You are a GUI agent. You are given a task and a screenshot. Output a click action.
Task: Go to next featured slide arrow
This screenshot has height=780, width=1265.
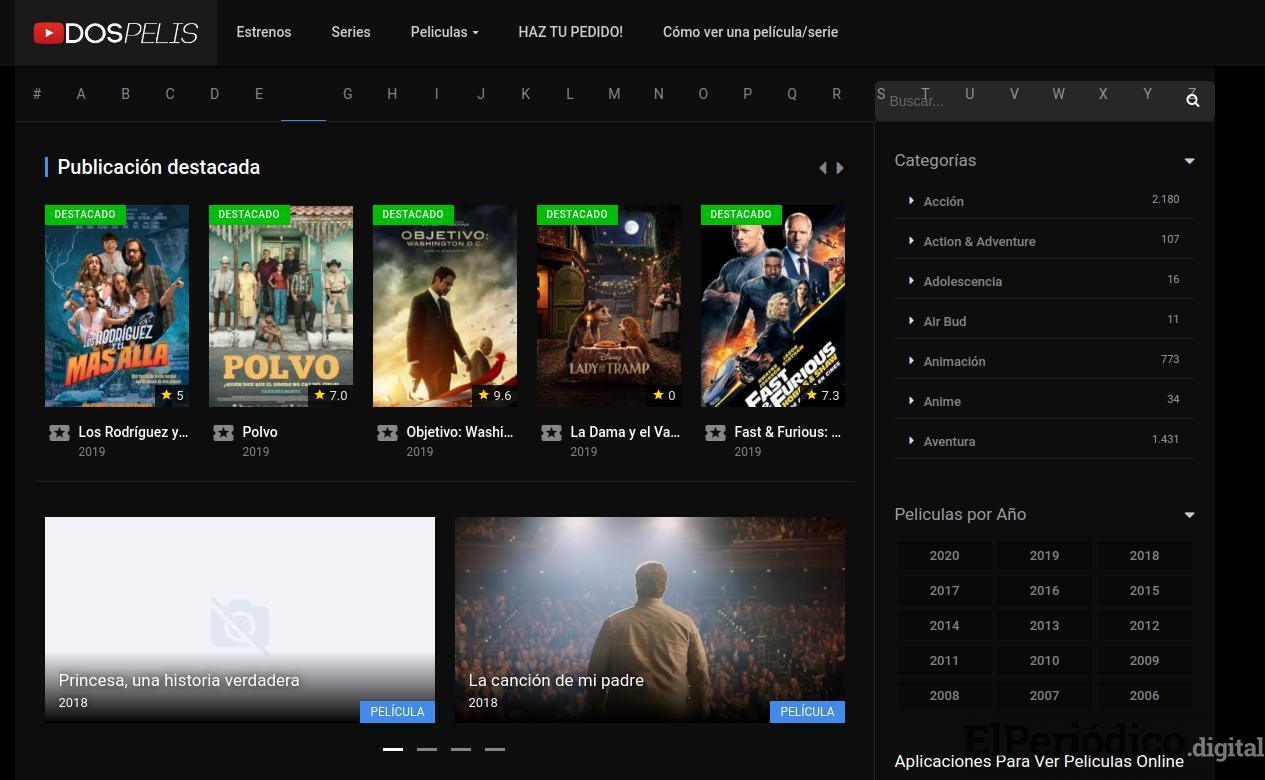tap(840, 168)
